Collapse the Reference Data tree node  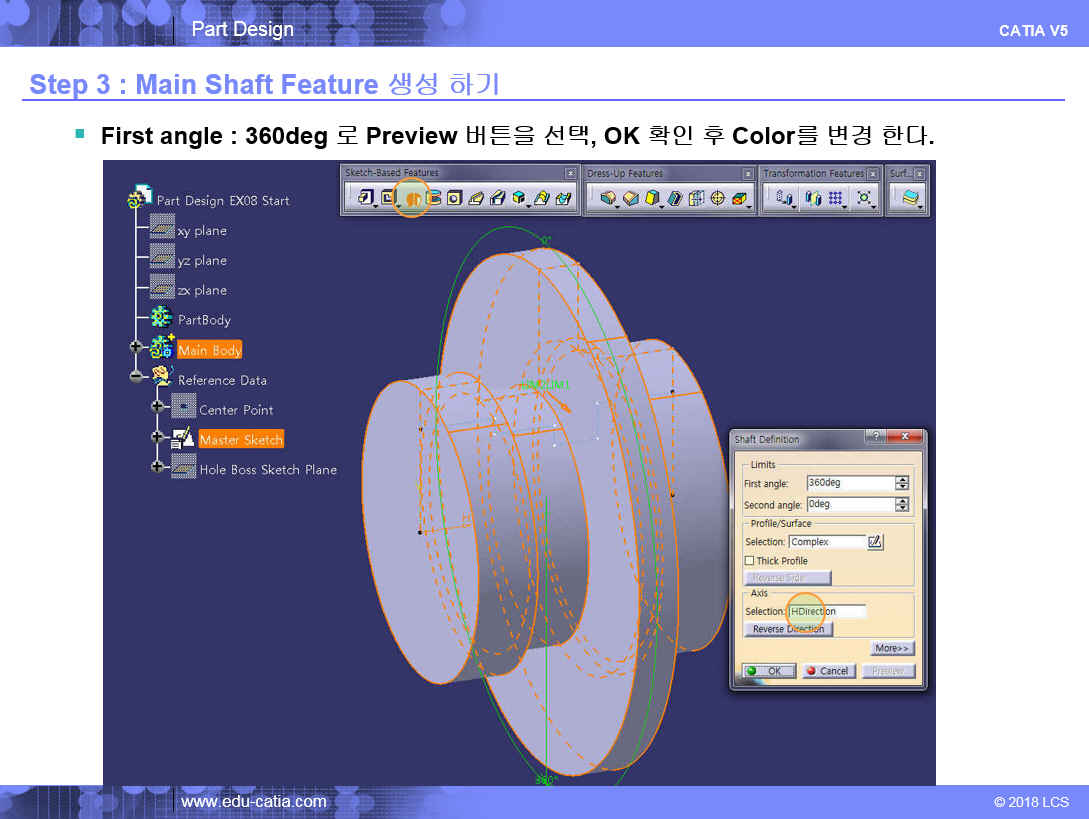(136, 377)
